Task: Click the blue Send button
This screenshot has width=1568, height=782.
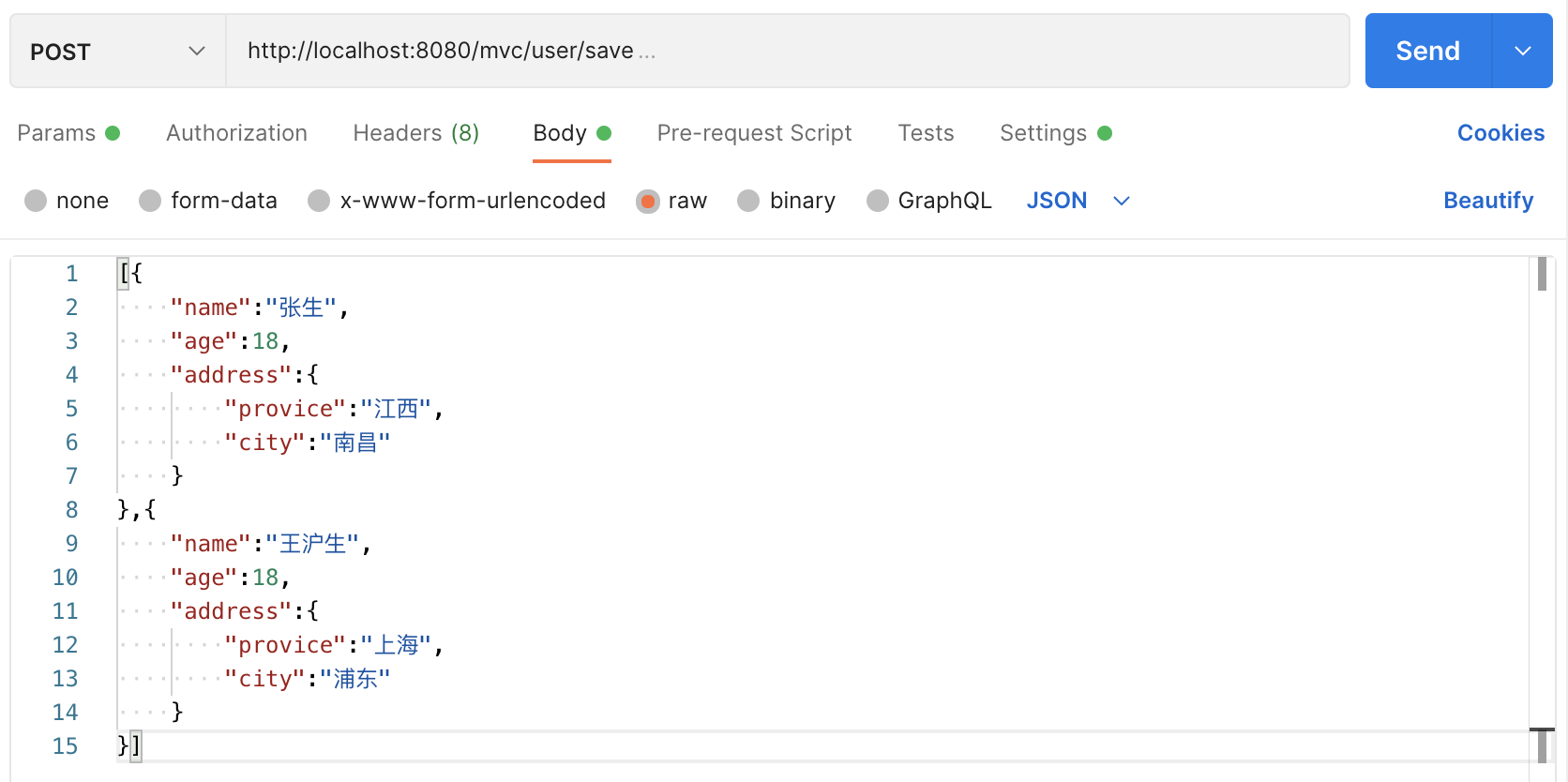Action: pos(1427,51)
